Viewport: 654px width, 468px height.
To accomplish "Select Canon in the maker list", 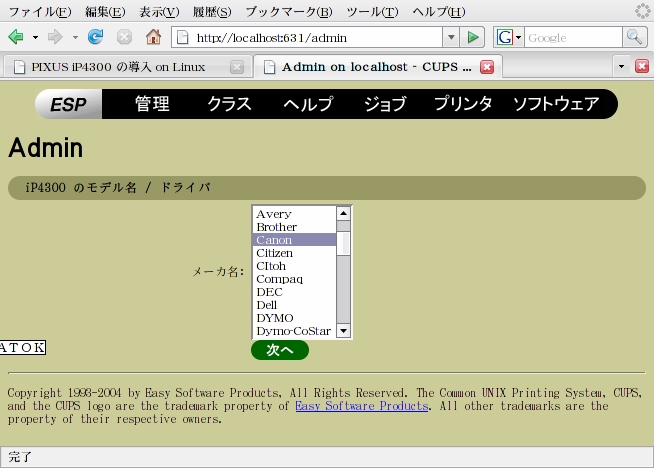I will [294, 240].
